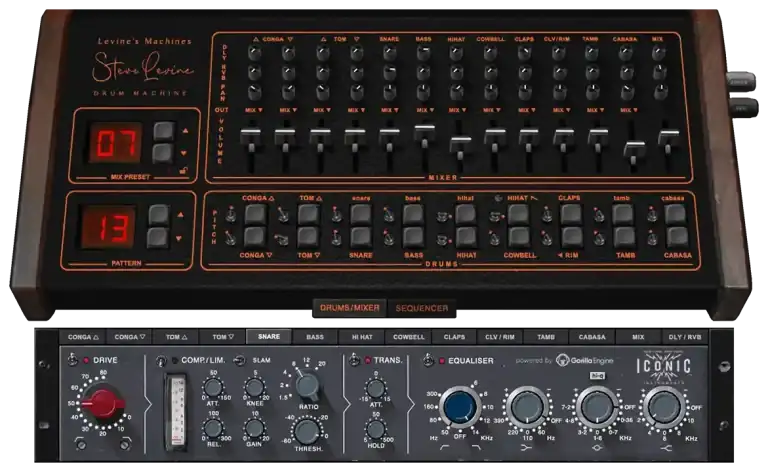Tap the lower BASS drum pad
This screenshot has width=768, height=472.
point(413,237)
